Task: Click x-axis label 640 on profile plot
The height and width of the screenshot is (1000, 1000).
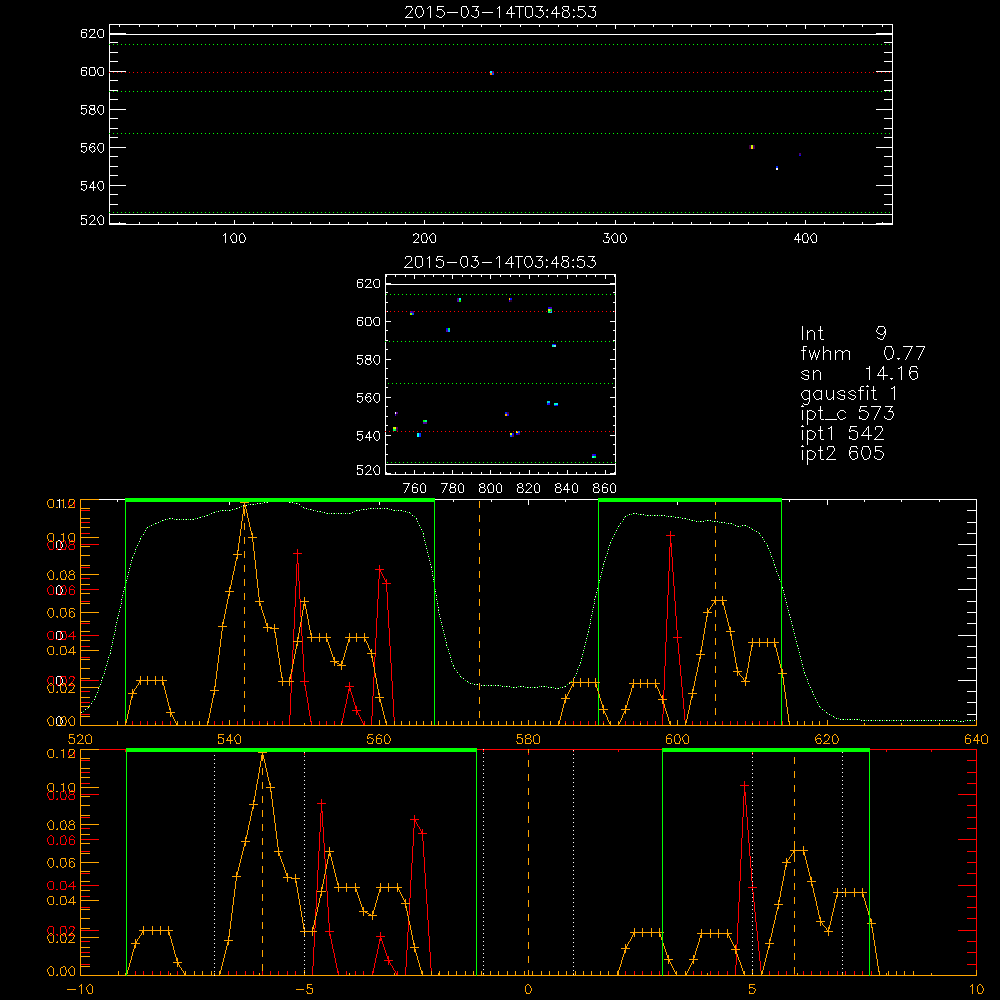Action: click(976, 740)
